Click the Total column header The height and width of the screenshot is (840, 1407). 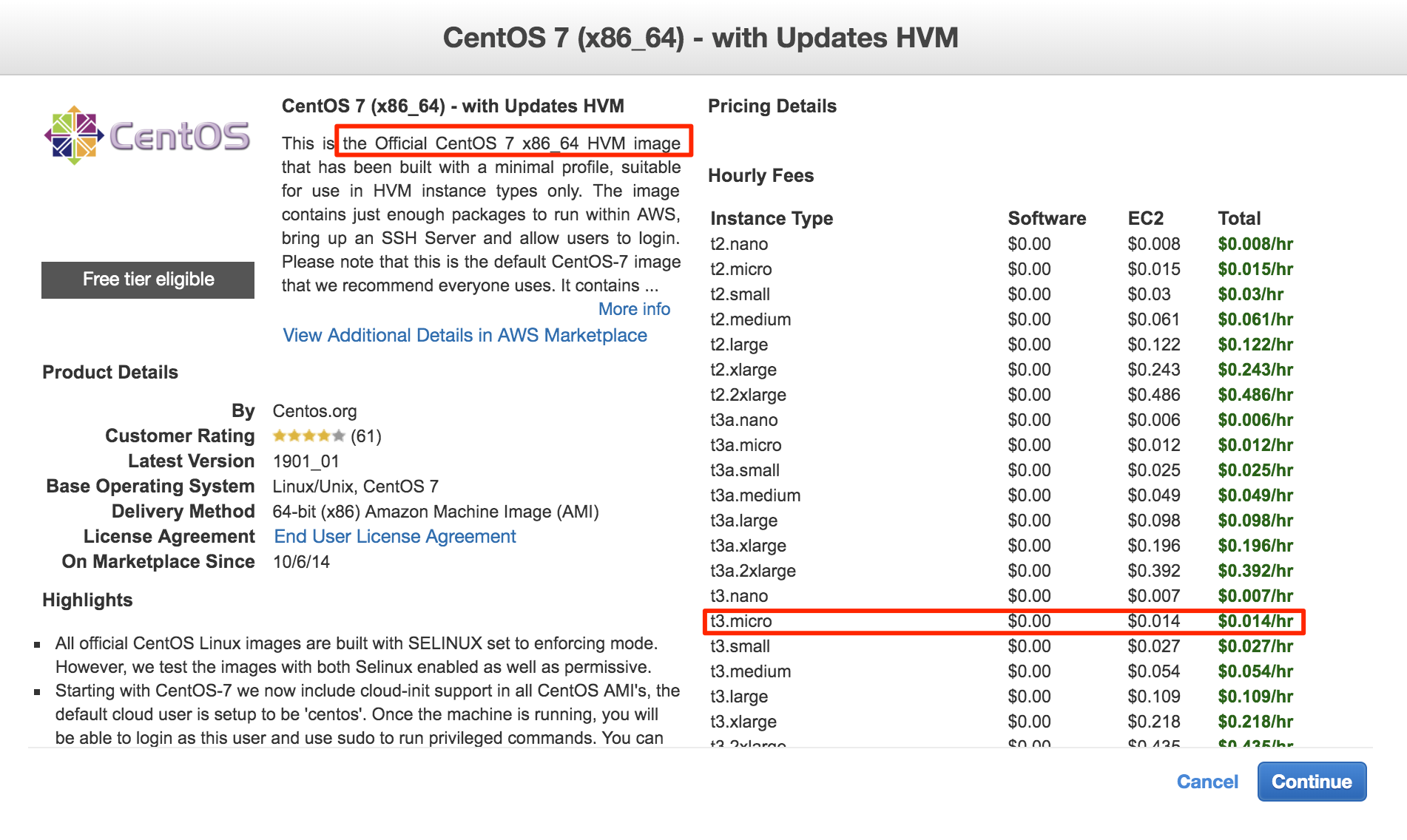point(1239,219)
